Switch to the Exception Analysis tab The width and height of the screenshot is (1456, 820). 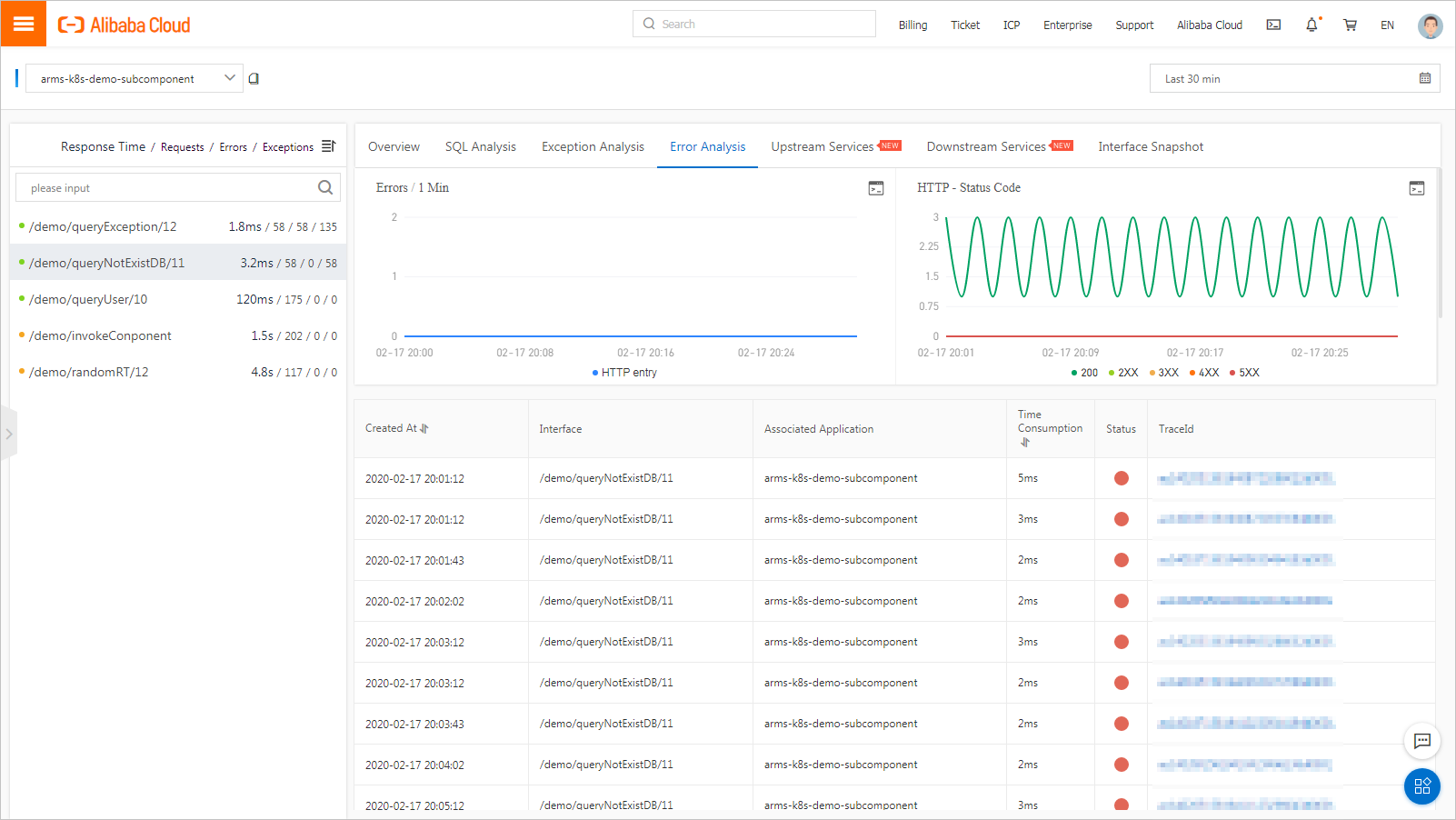593,146
